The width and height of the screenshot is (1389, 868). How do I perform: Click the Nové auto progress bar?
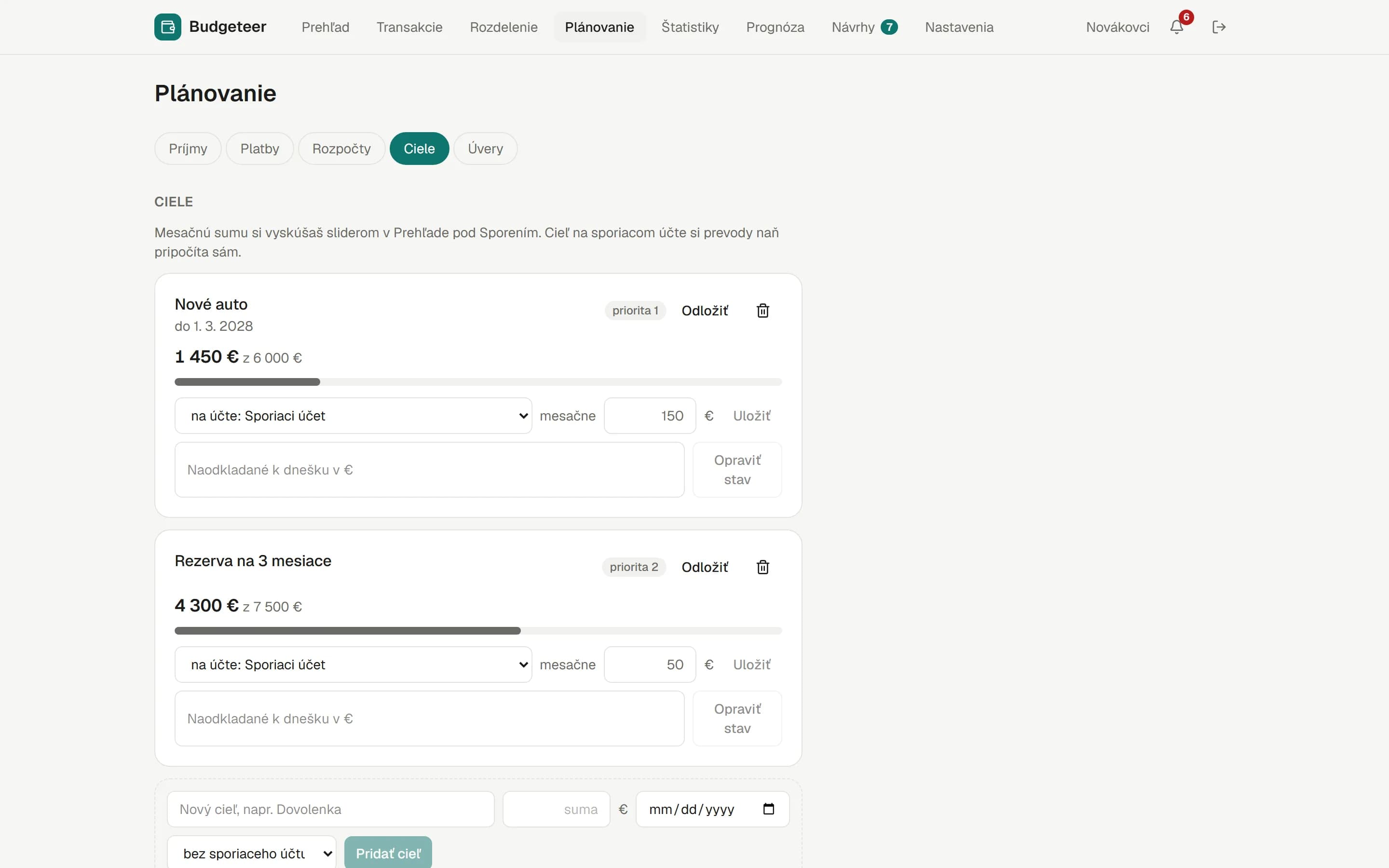(x=478, y=382)
